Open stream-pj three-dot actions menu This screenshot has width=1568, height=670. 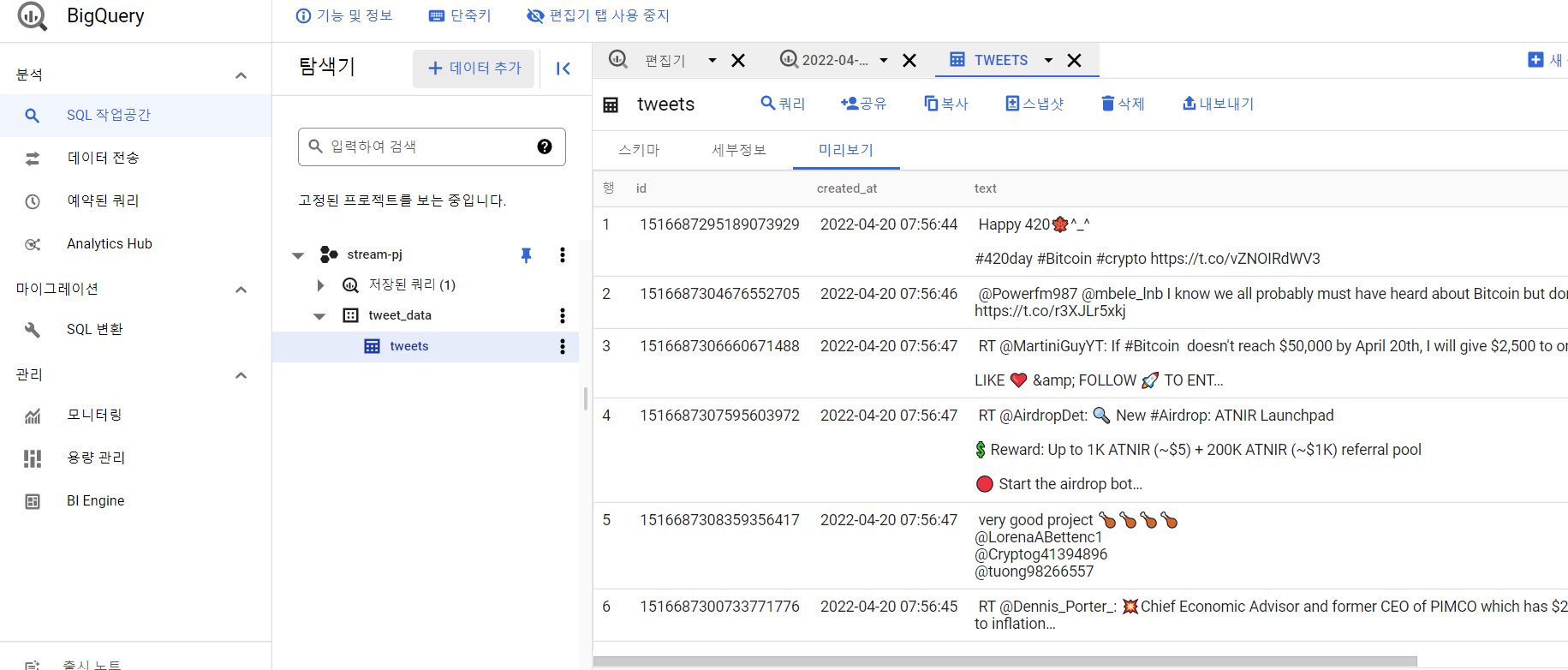click(563, 254)
